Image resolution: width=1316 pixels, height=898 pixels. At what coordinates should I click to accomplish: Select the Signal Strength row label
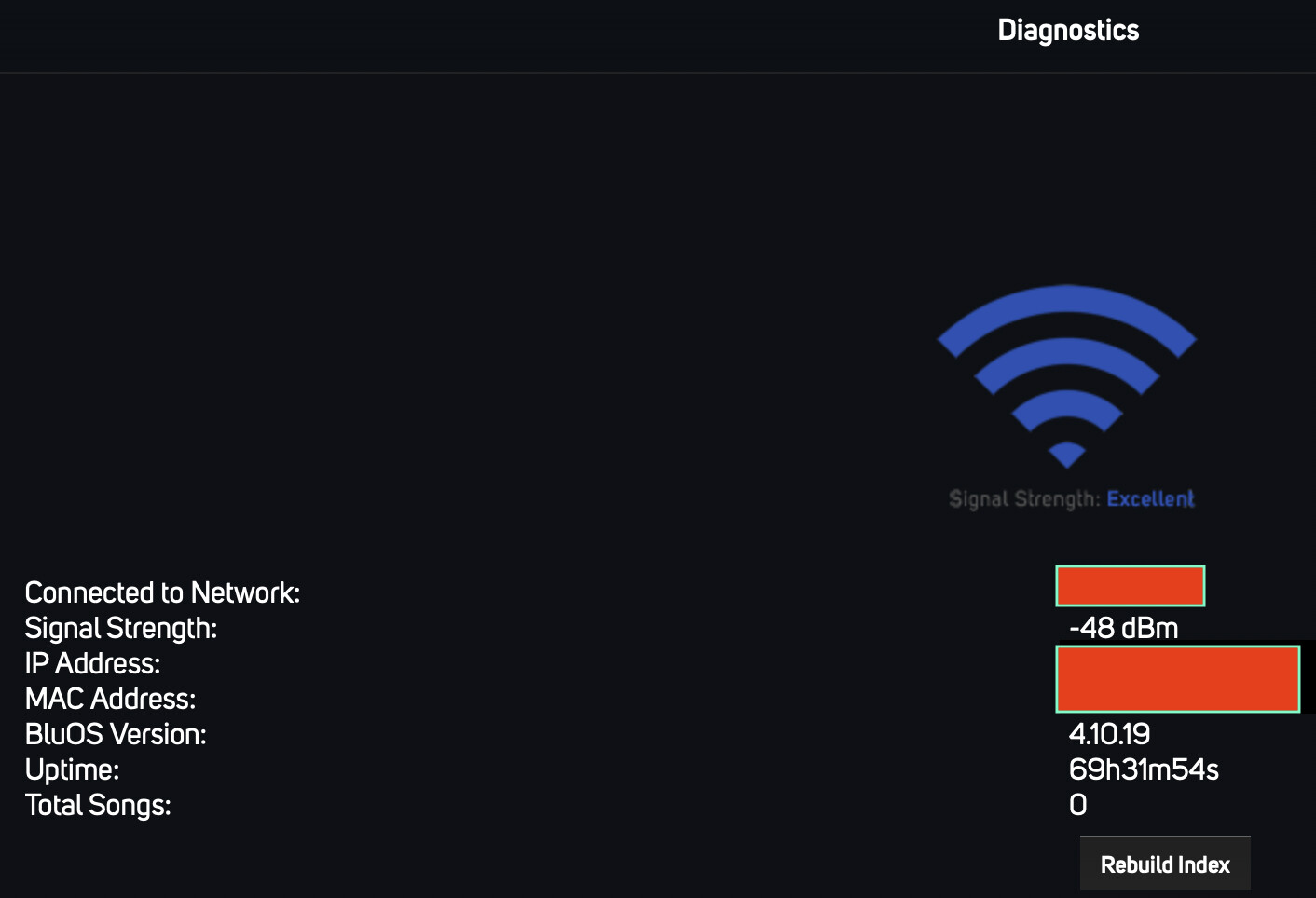pyautogui.click(x=120, y=628)
